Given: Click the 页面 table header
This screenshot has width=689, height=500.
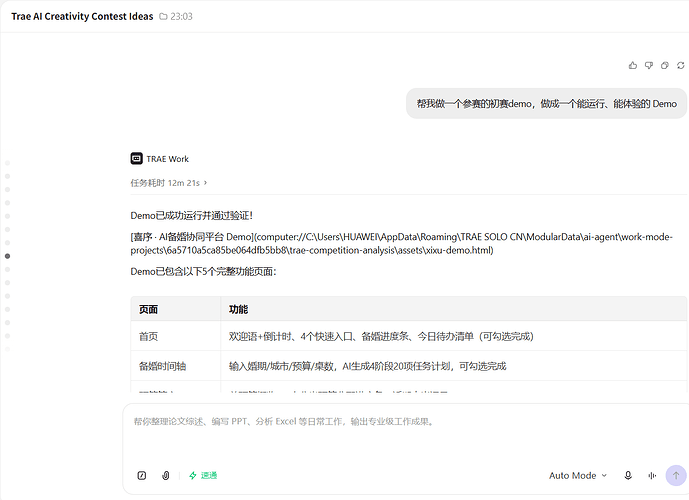Looking at the screenshot, I should 176,309.
